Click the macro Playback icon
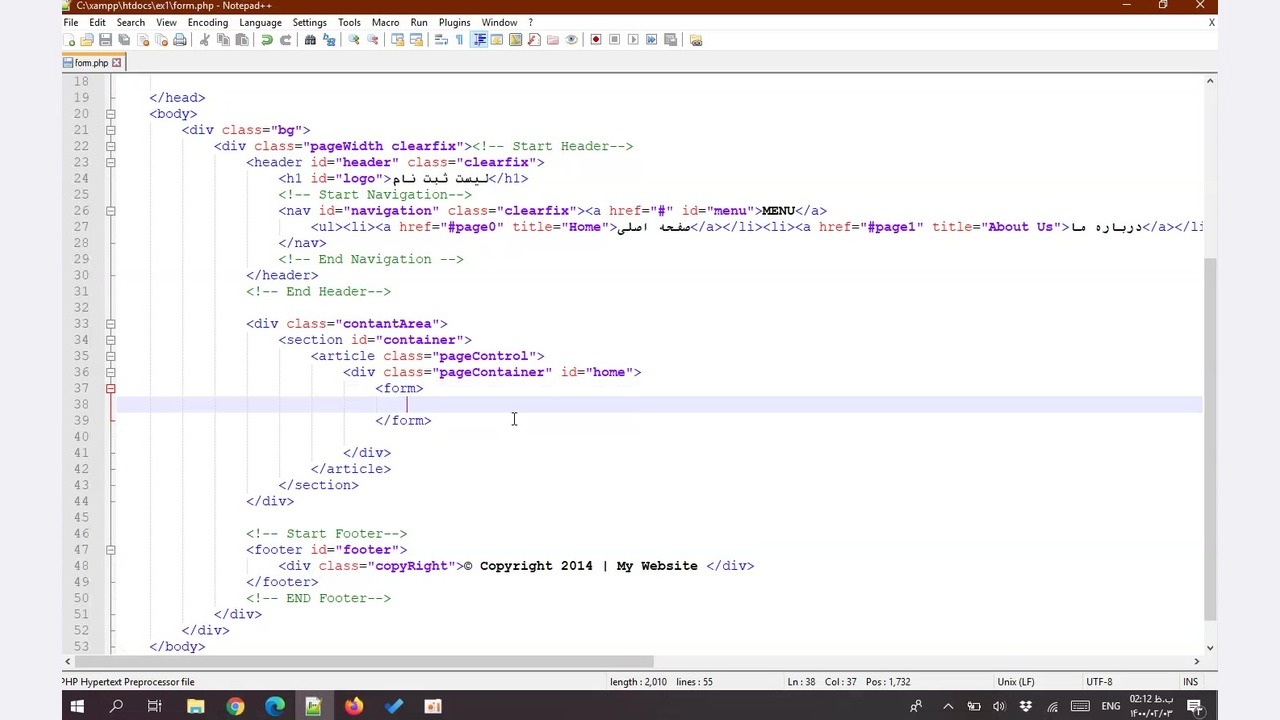 point(633,40)
